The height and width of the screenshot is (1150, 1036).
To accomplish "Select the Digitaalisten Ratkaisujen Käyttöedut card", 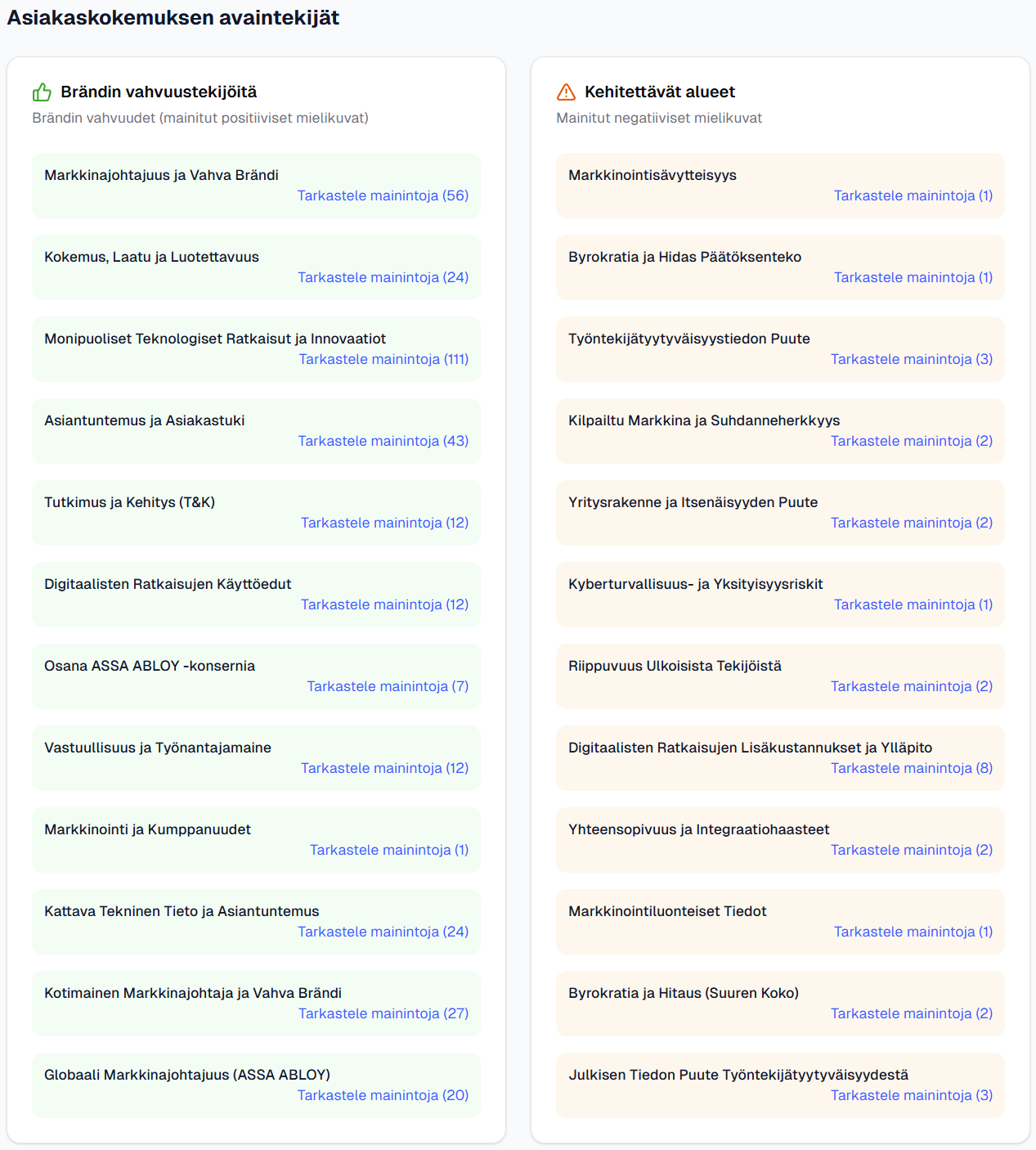I will click(x=168, y=584).
